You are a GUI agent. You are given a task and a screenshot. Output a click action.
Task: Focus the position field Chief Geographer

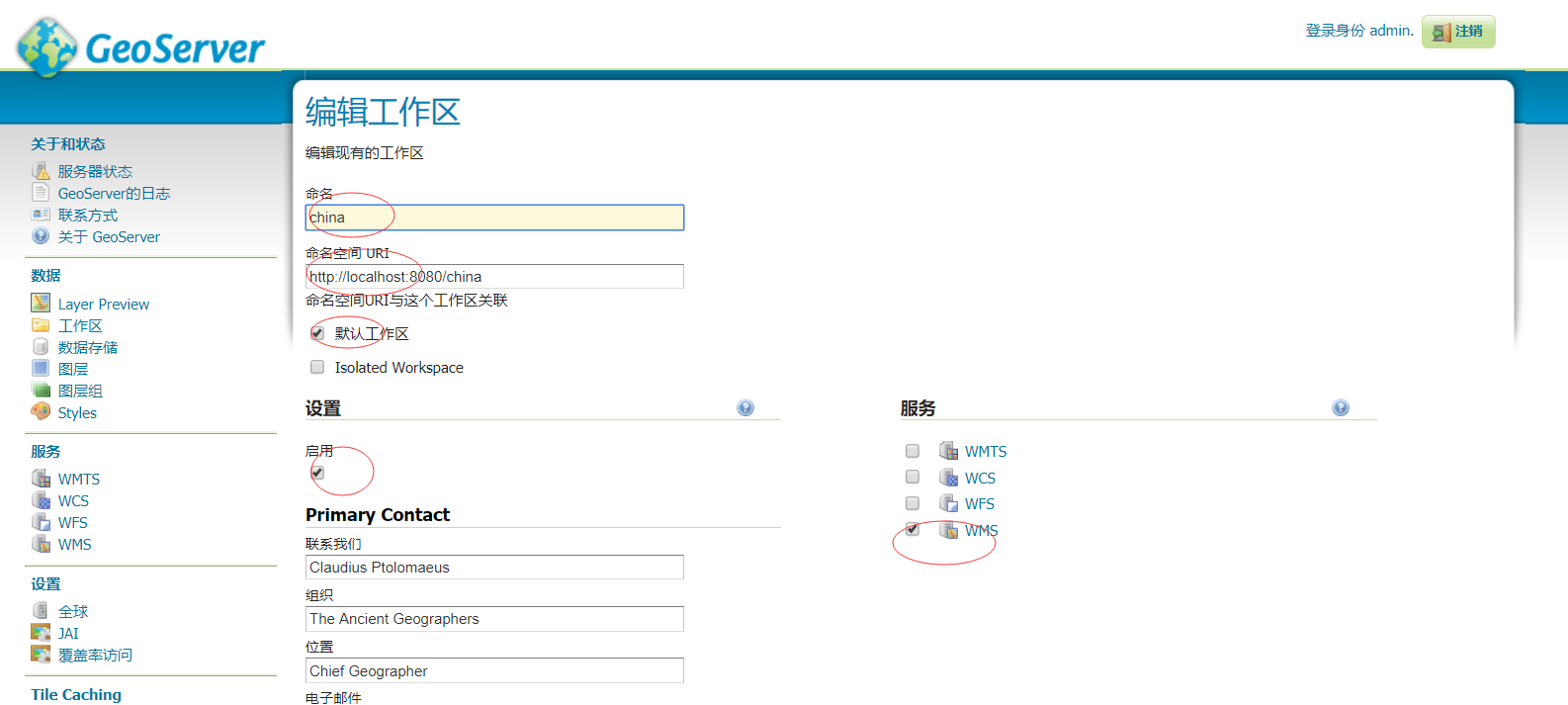[x=494, y=670]
